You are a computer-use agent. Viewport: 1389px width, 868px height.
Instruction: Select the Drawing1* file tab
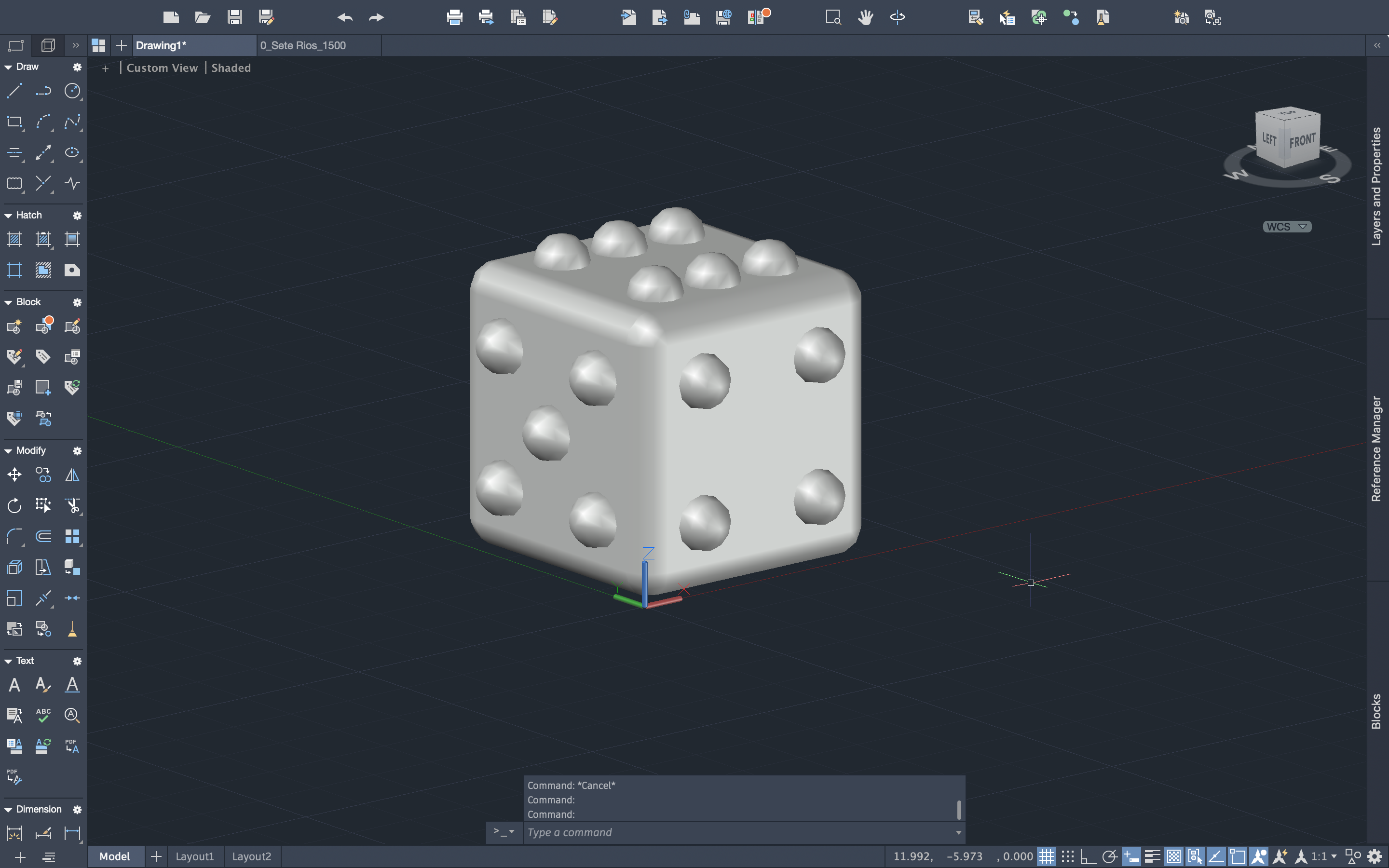pyautogui.click(x=194, y=45)
